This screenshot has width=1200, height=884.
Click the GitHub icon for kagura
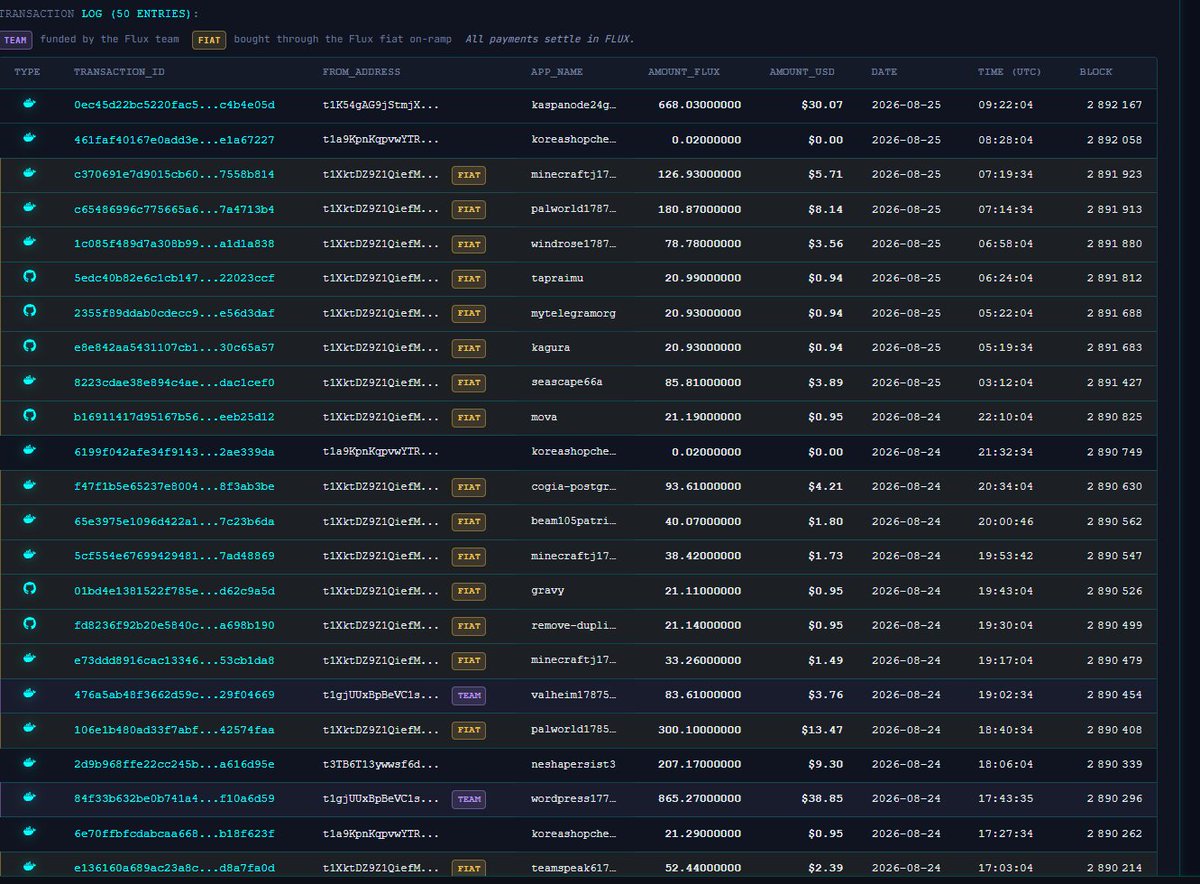click(x=29, y=348)
